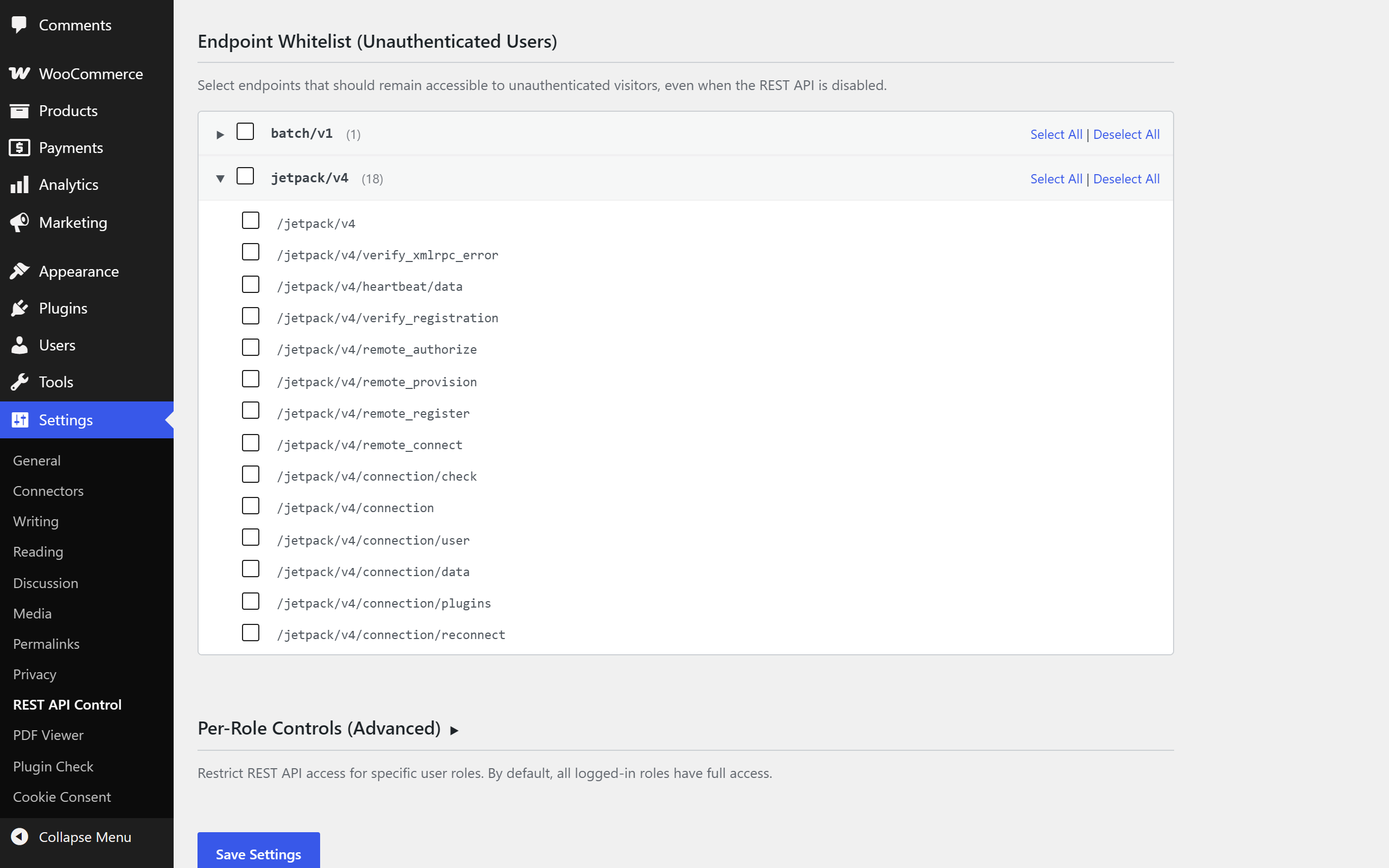Viewport: 1389px width, 868px height.
Task: Open Reading settings submenu
Action: coord(38,552)
